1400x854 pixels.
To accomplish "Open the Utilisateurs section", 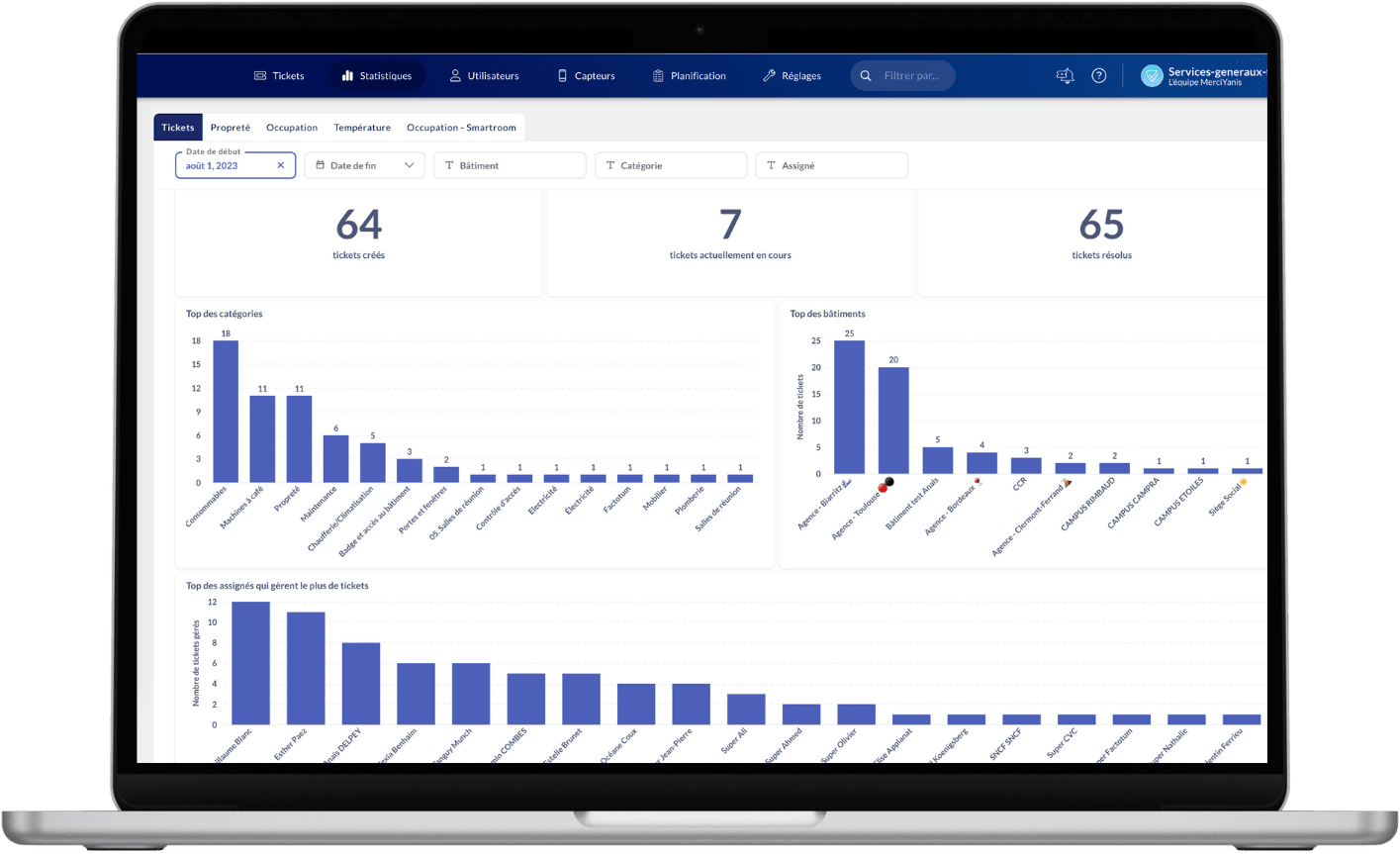I will coord(484,76).
